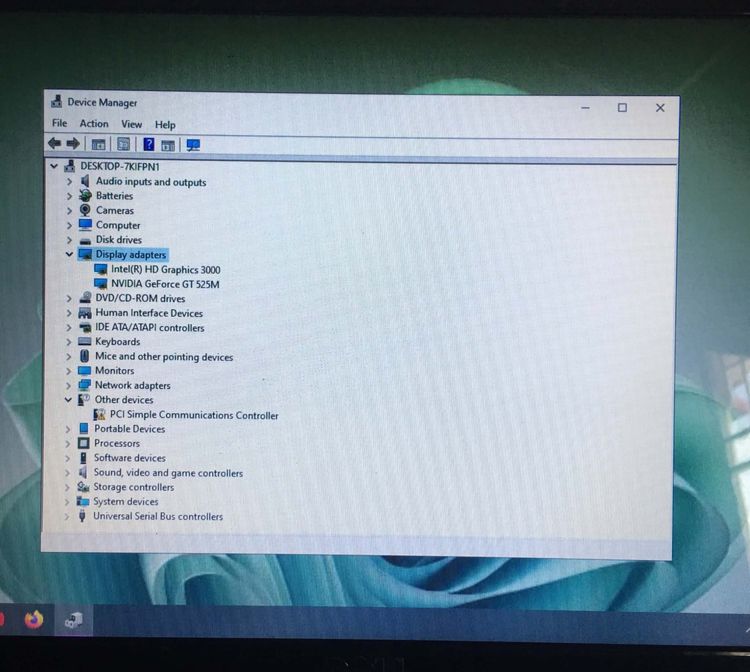Expand the Network adapters chevron
This screenshot has height=672, width=750.
(x=68, y=385)
